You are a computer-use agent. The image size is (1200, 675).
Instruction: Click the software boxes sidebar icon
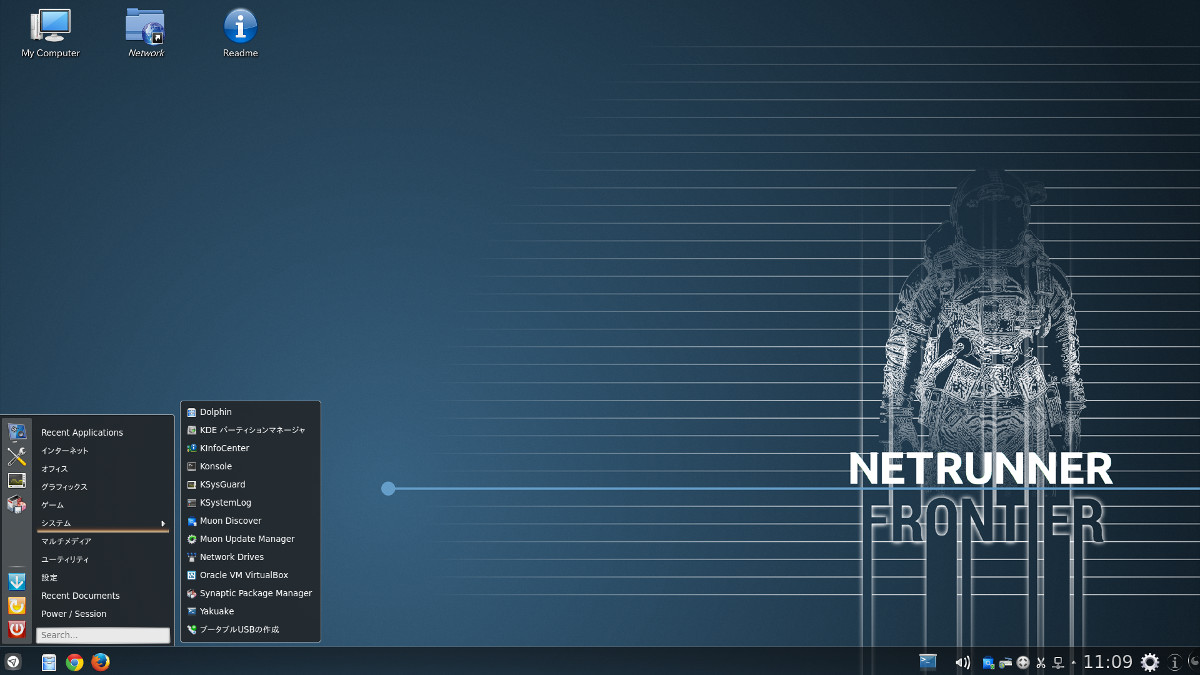pos(16,504)
